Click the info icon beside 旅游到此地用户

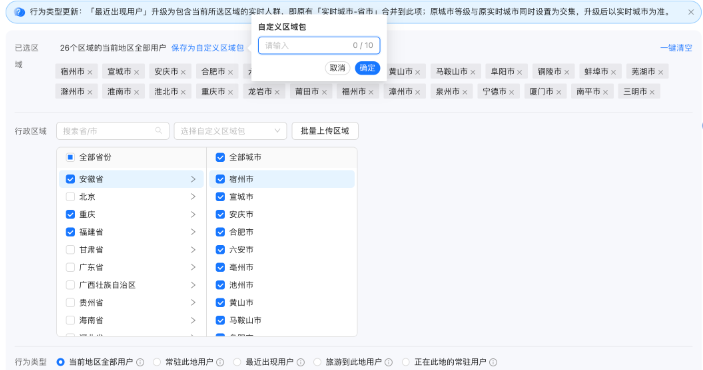pyautogui.click(x=389, y=362)
